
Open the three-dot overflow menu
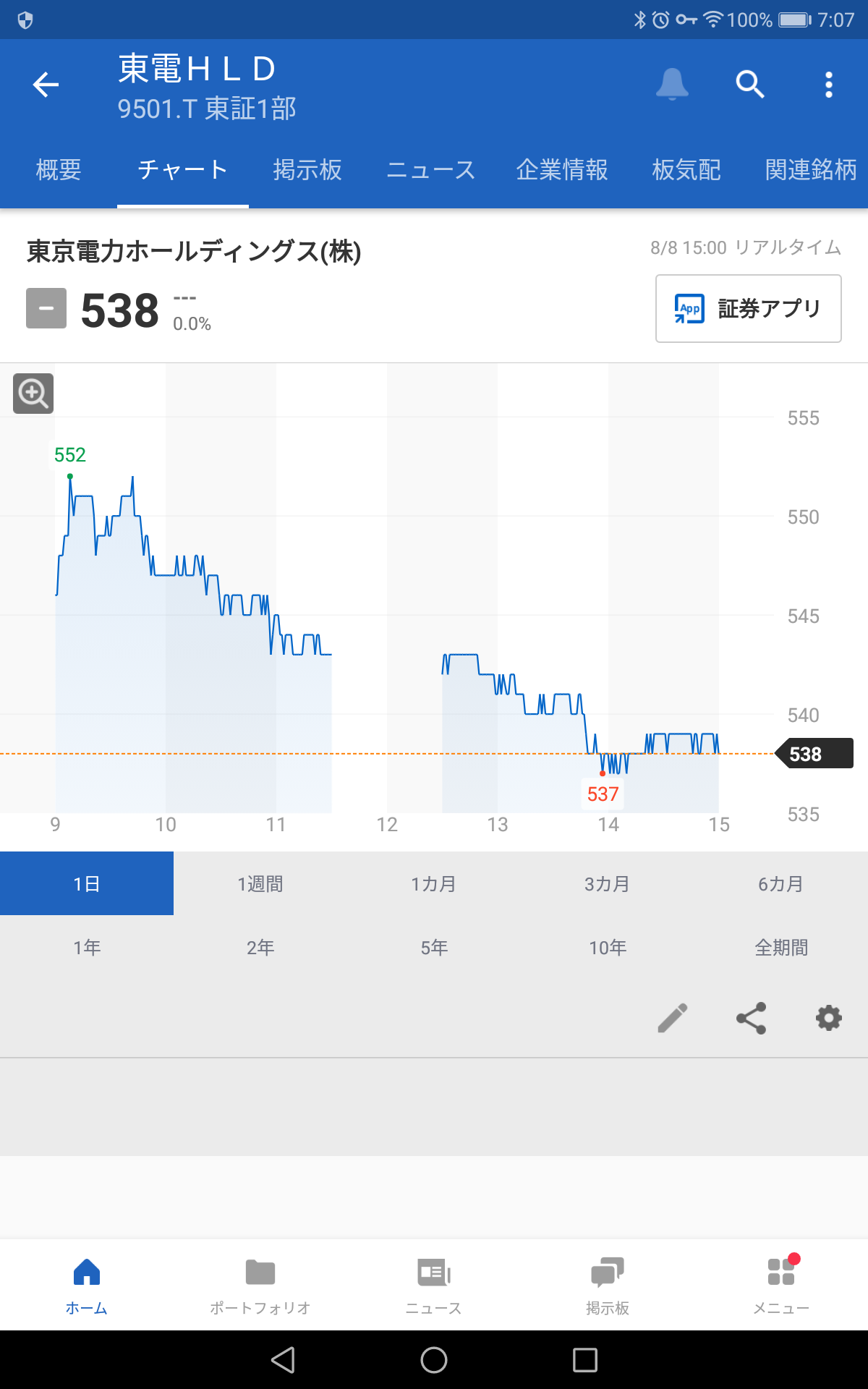pyautogui.click(x=829, y=85)
